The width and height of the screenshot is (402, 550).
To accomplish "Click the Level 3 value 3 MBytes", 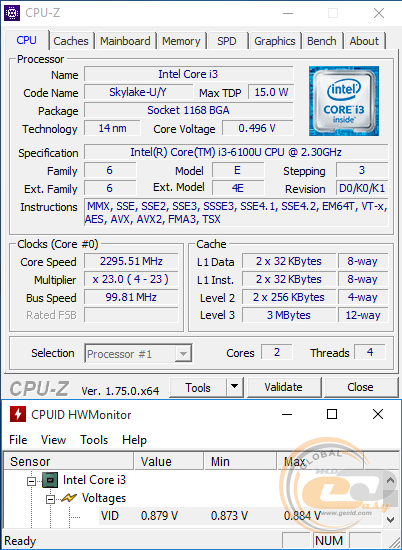I will click(289, 315).
